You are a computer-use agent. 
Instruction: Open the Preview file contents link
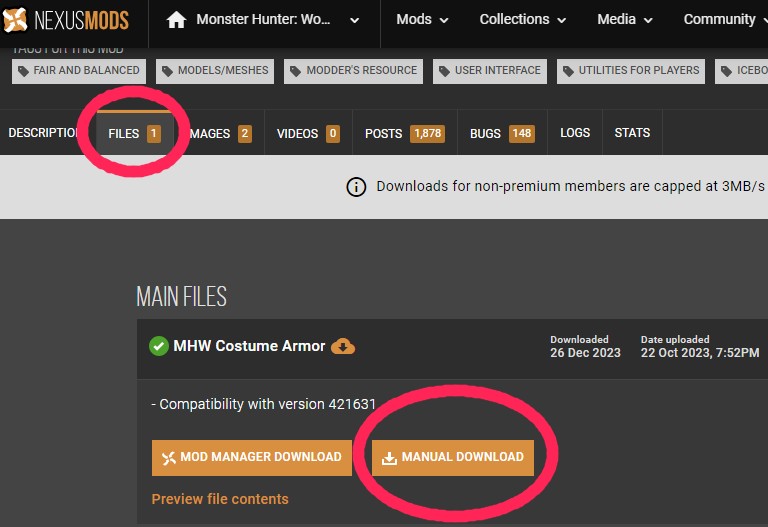coord(220,499)
